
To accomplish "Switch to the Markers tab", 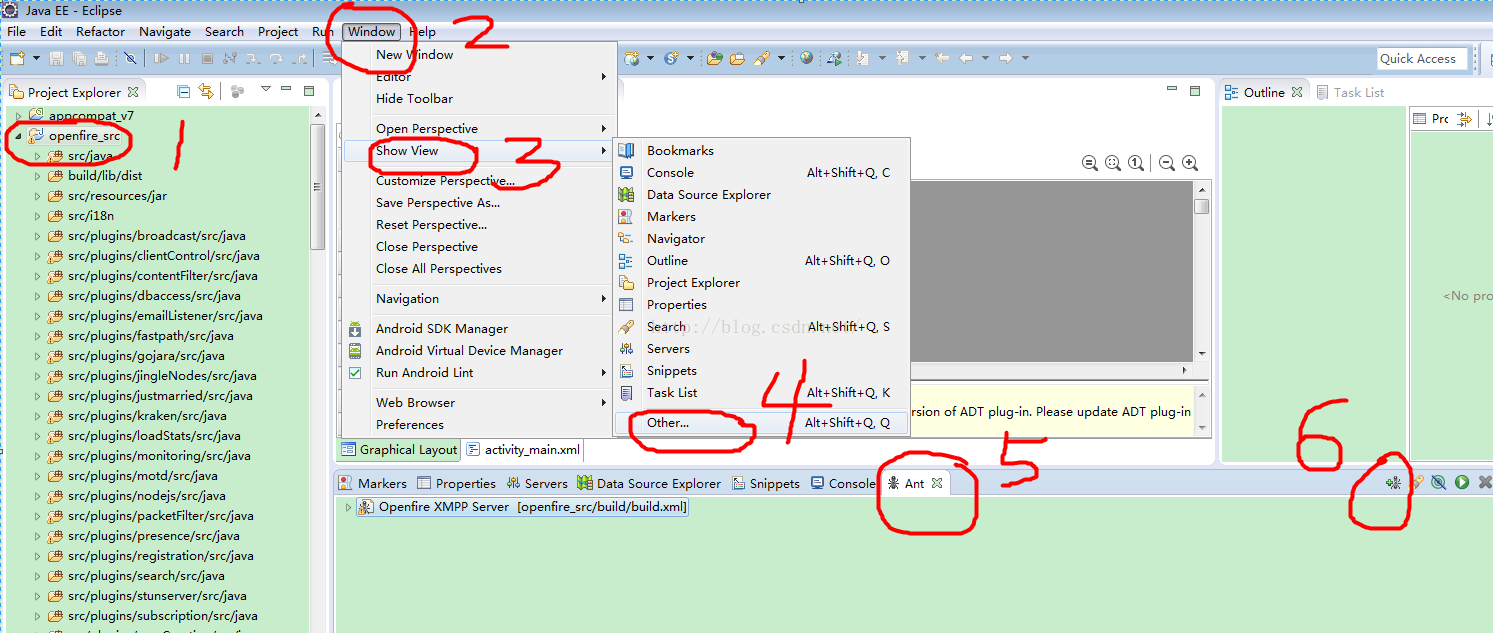I will click(373, 483).
